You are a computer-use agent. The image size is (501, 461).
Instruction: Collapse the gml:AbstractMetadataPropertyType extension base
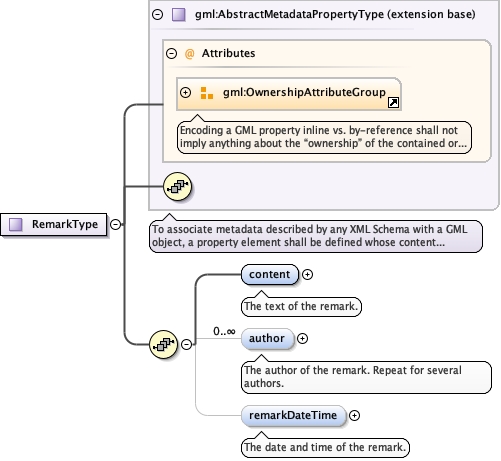pyautogui.click(x=157, y=14)
